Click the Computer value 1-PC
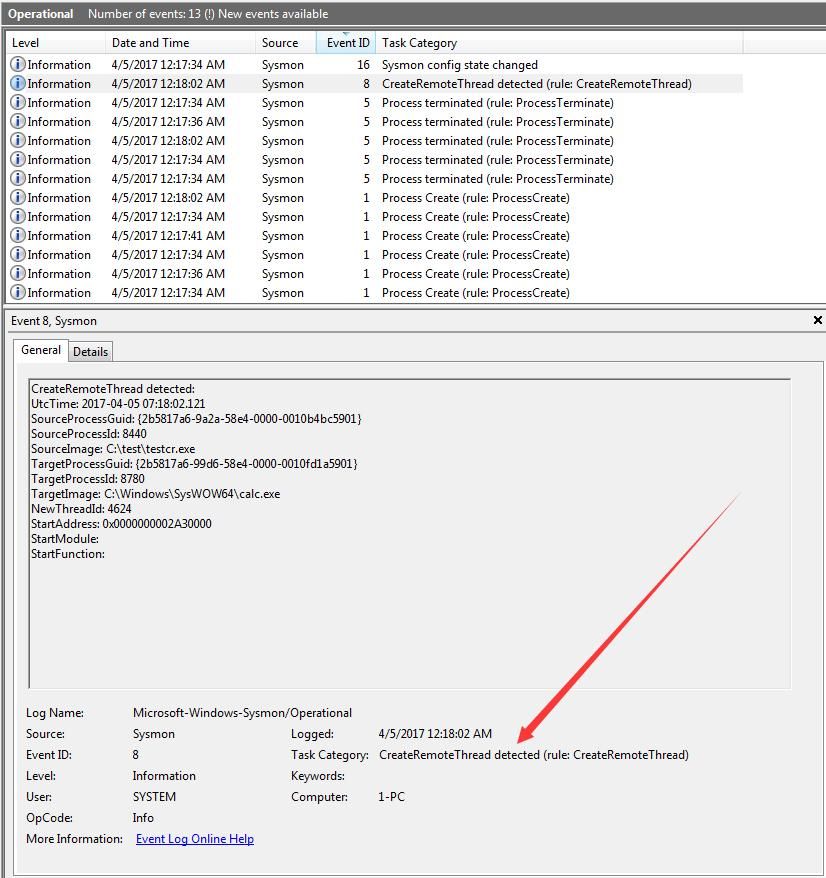 point(391,797)
